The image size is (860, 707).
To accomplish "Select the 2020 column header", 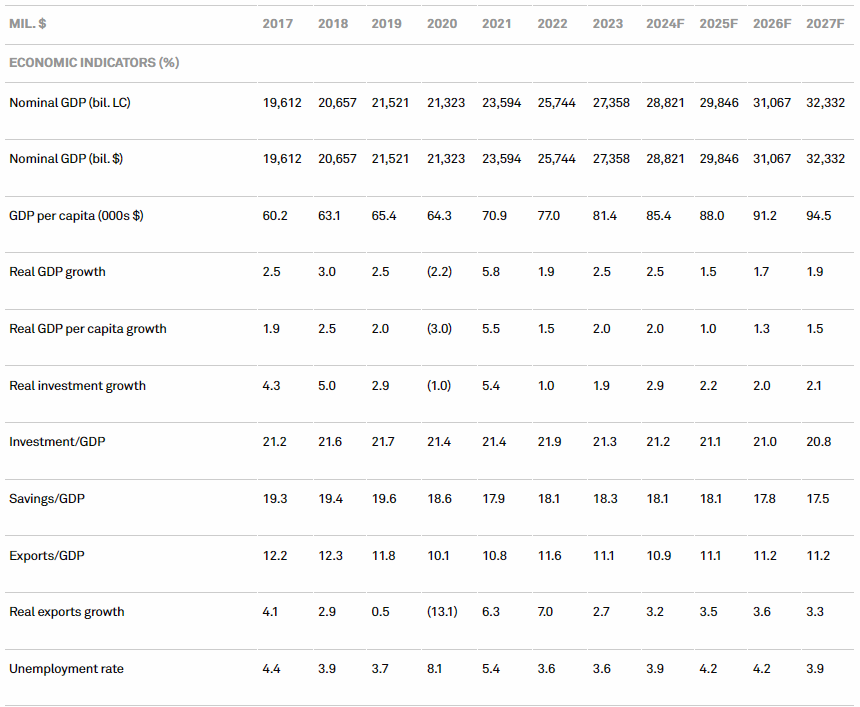I will point(440,24).
